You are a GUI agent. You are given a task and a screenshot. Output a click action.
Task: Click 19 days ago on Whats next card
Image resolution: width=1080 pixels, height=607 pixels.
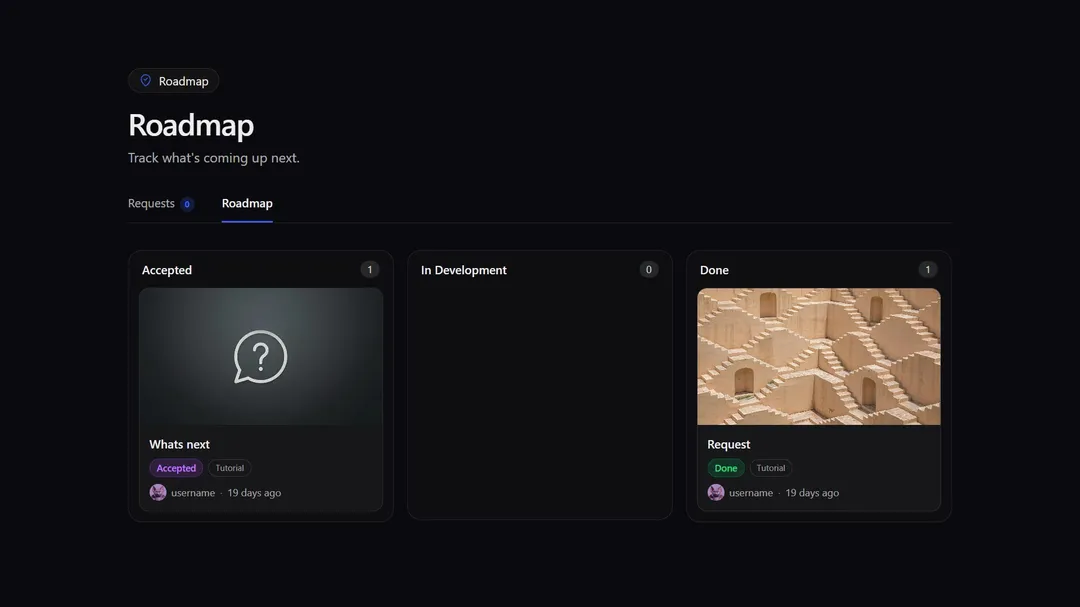pyautogui.click(x=254, y=493)
